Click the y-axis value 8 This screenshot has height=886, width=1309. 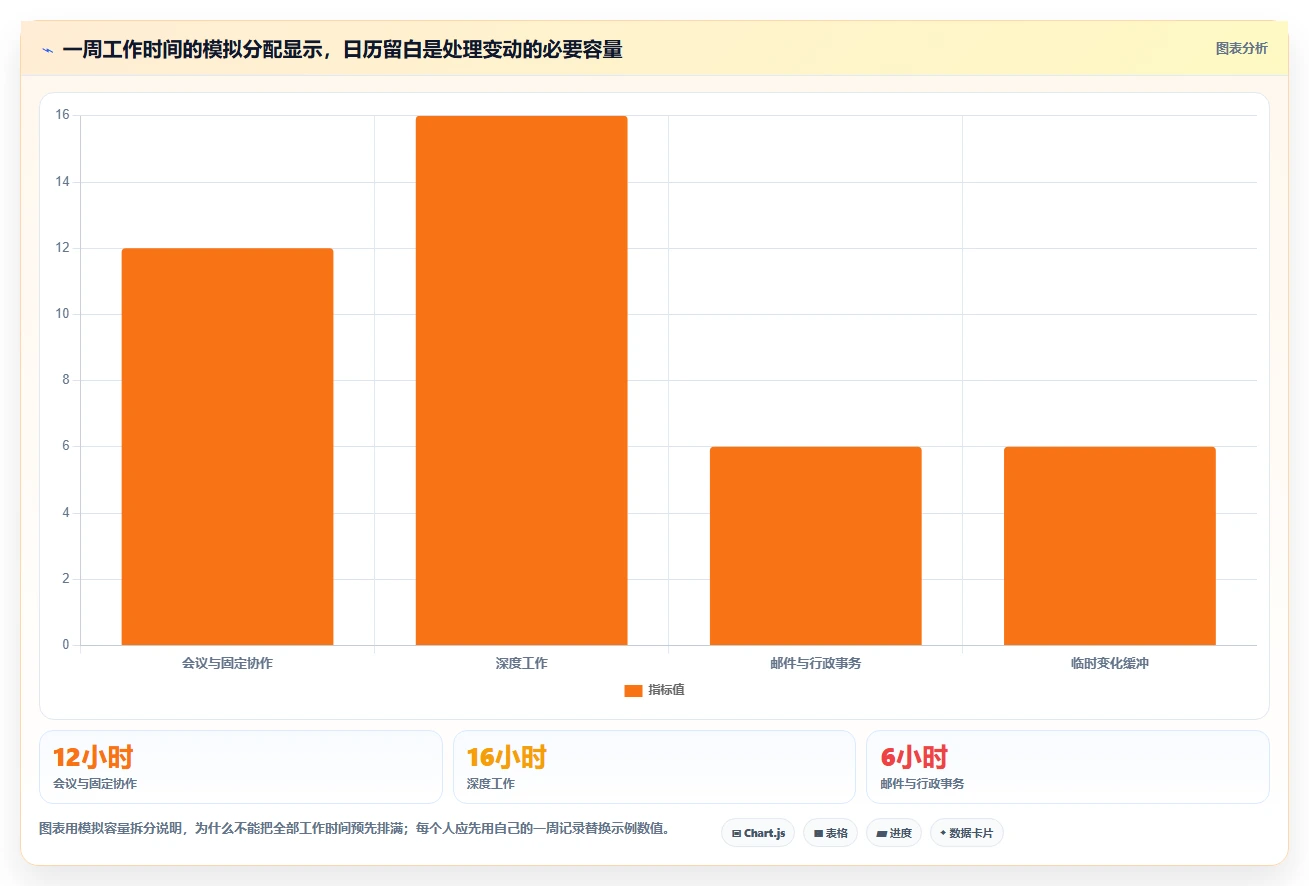[x=66, y=380]
